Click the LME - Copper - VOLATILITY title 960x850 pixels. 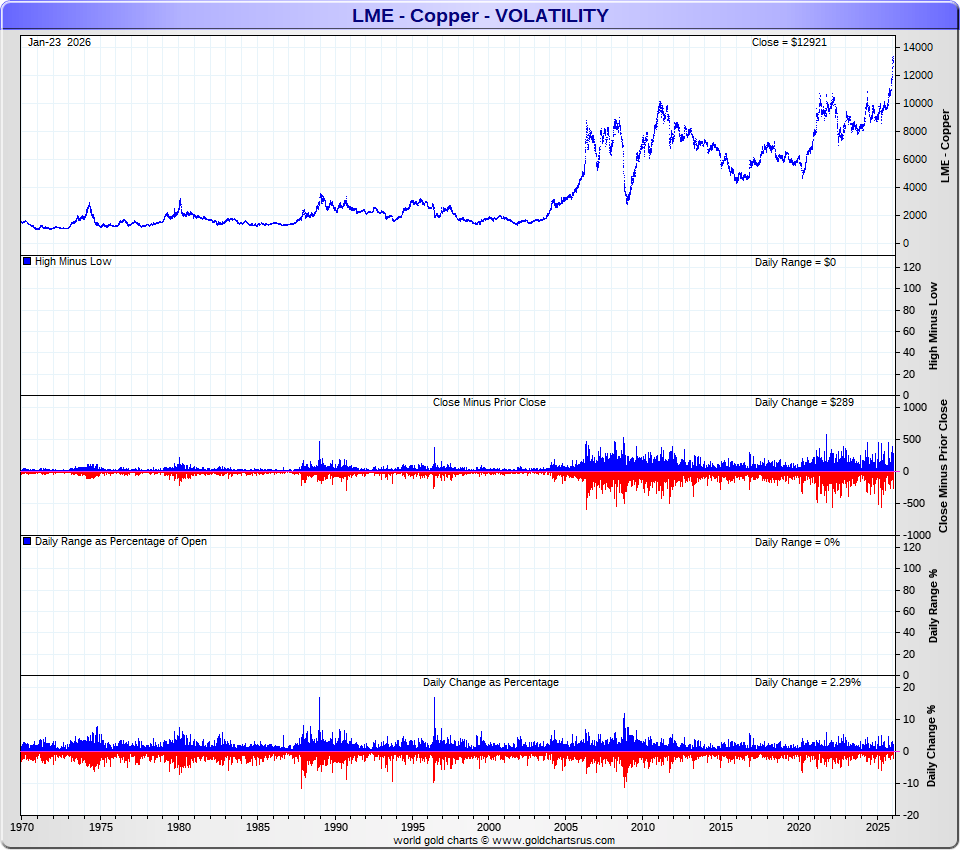tap(480, 15)
